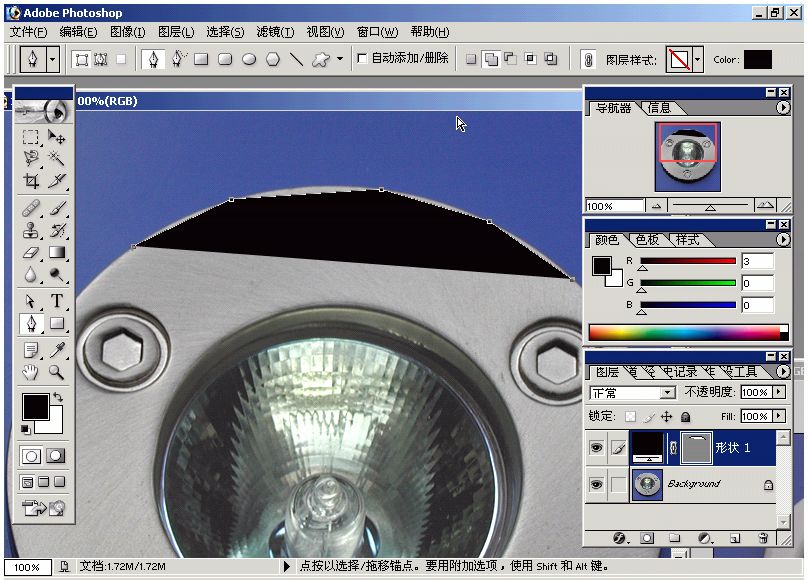Viewport: 808px width, 580px height.
Task: Select the Type tool
Action: click(x=56, y=301)
